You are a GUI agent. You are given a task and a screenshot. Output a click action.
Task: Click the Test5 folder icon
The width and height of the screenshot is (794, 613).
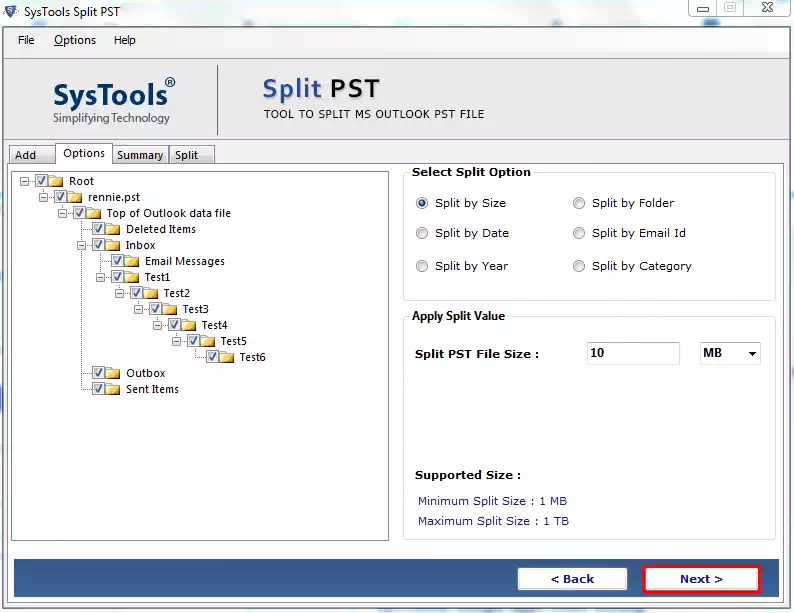208,341
